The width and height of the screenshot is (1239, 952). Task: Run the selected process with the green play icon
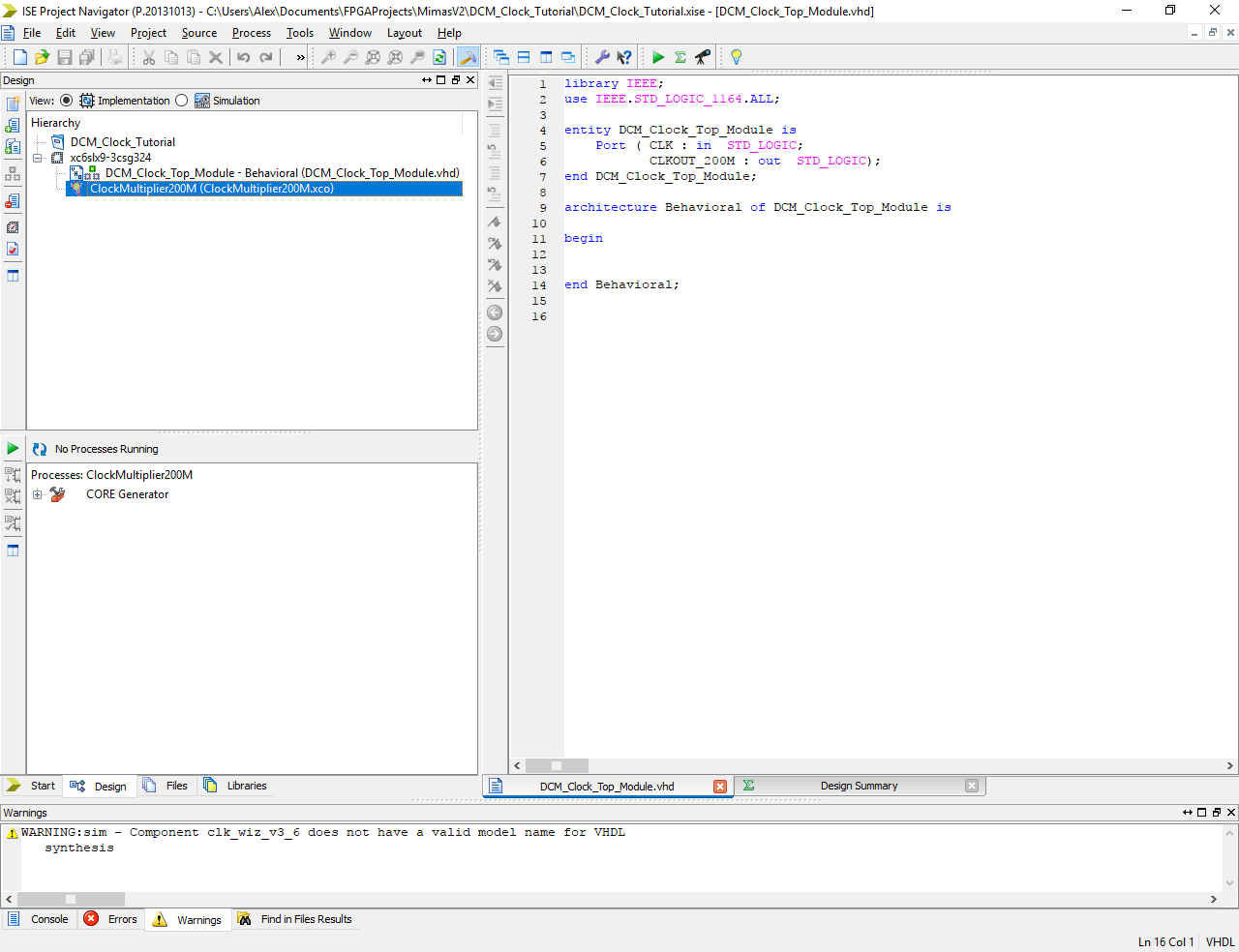click(658, 57)
